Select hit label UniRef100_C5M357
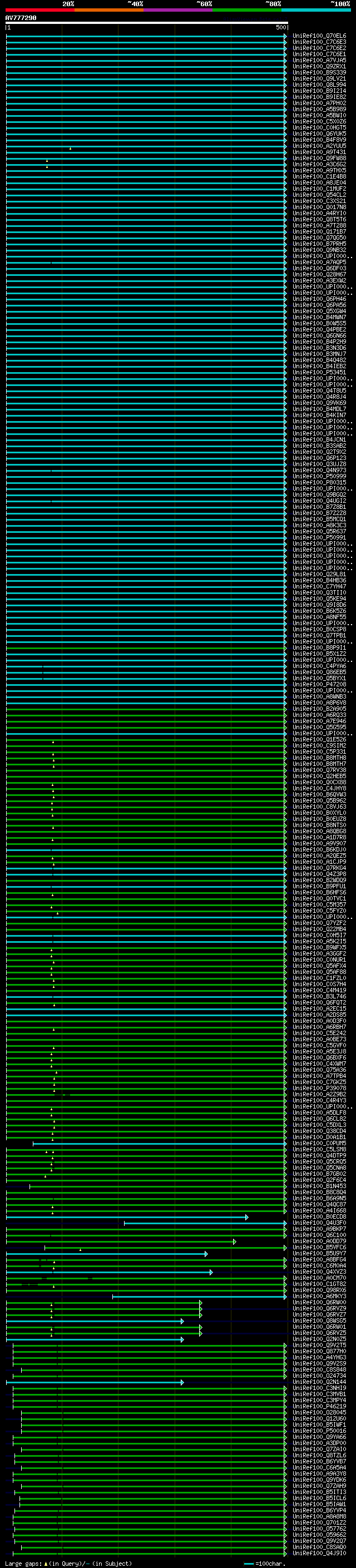Viewport: 356px width, 1568px height. tap(319, 904)
